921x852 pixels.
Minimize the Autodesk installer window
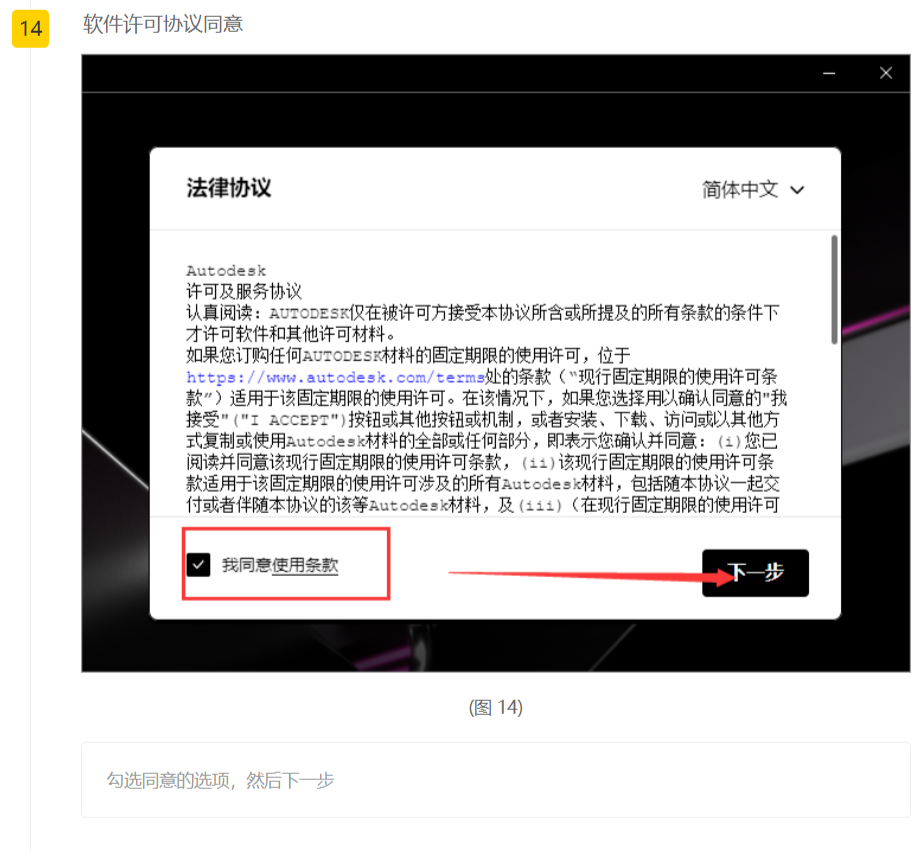829,73
